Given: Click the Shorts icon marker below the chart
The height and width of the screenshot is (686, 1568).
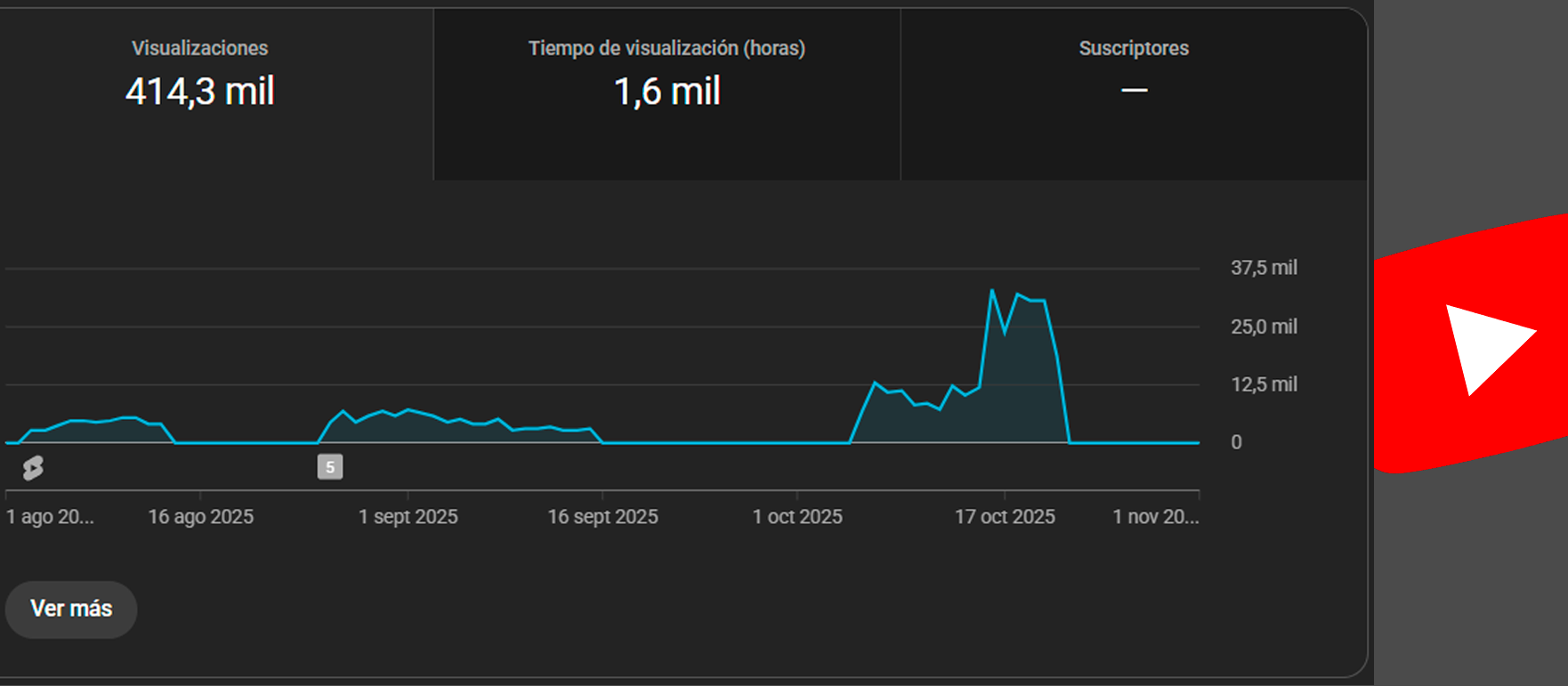Looking at the screenshot, I should [33, 467].
